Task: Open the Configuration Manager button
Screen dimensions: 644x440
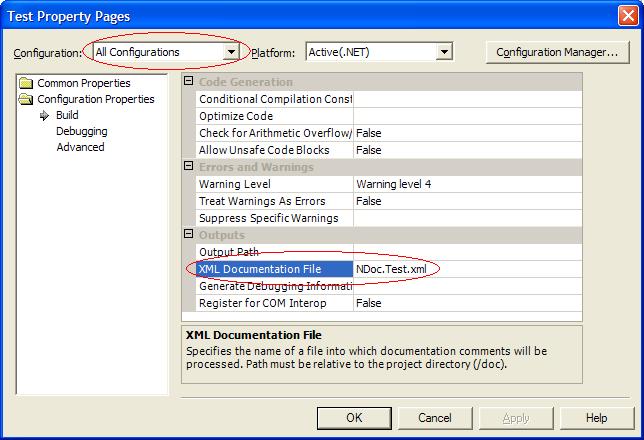Action: coord(556,52)
